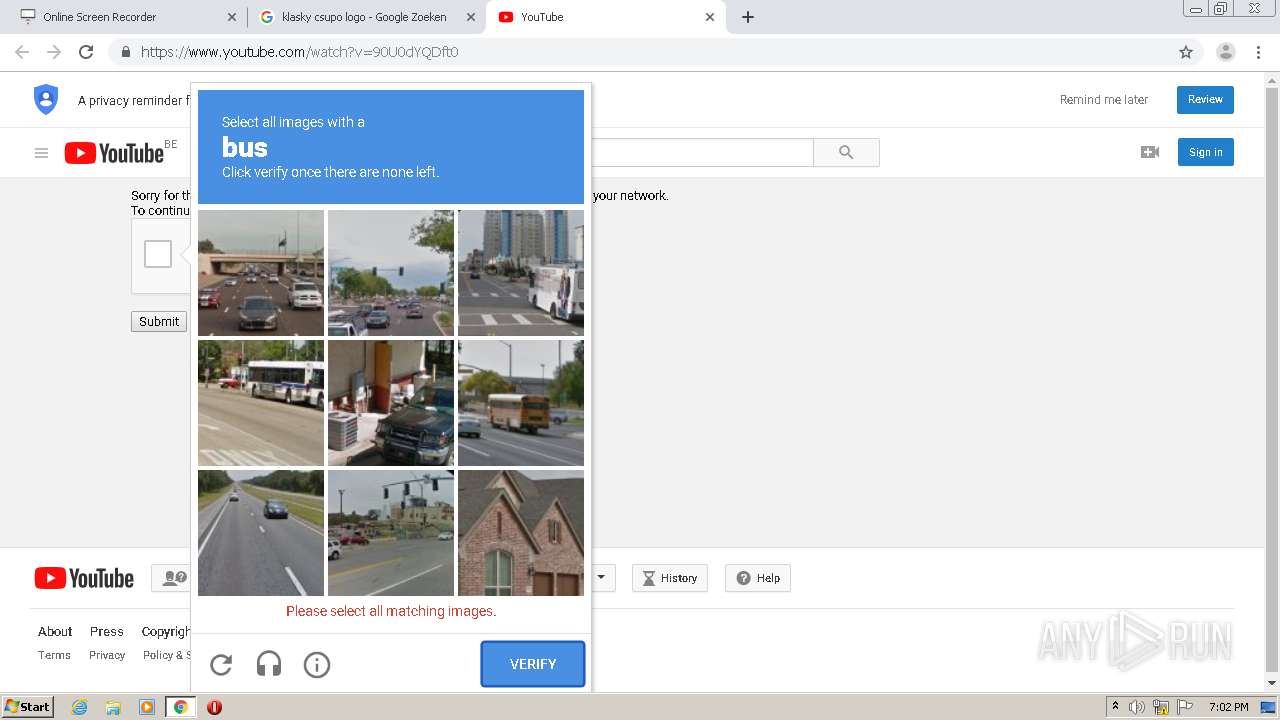Reload the captcha challenge with refresh icon
The height and width of the screenshot is (720, 1280).
click(x=221, y=664)
